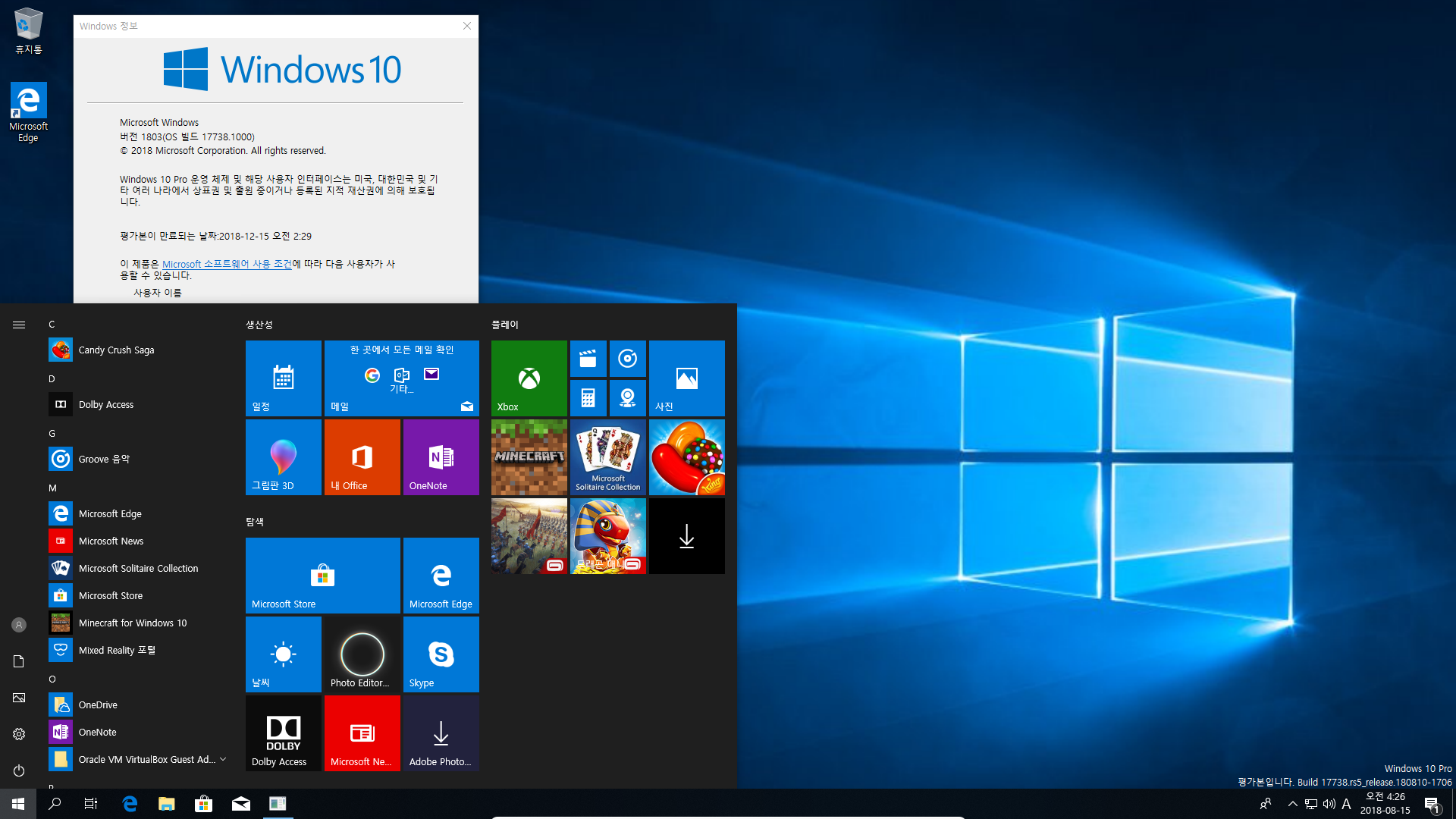This screenshot has height=819, width=1456.
Task: Open the Microsoft Store tile
Action: tap(322, 575)
